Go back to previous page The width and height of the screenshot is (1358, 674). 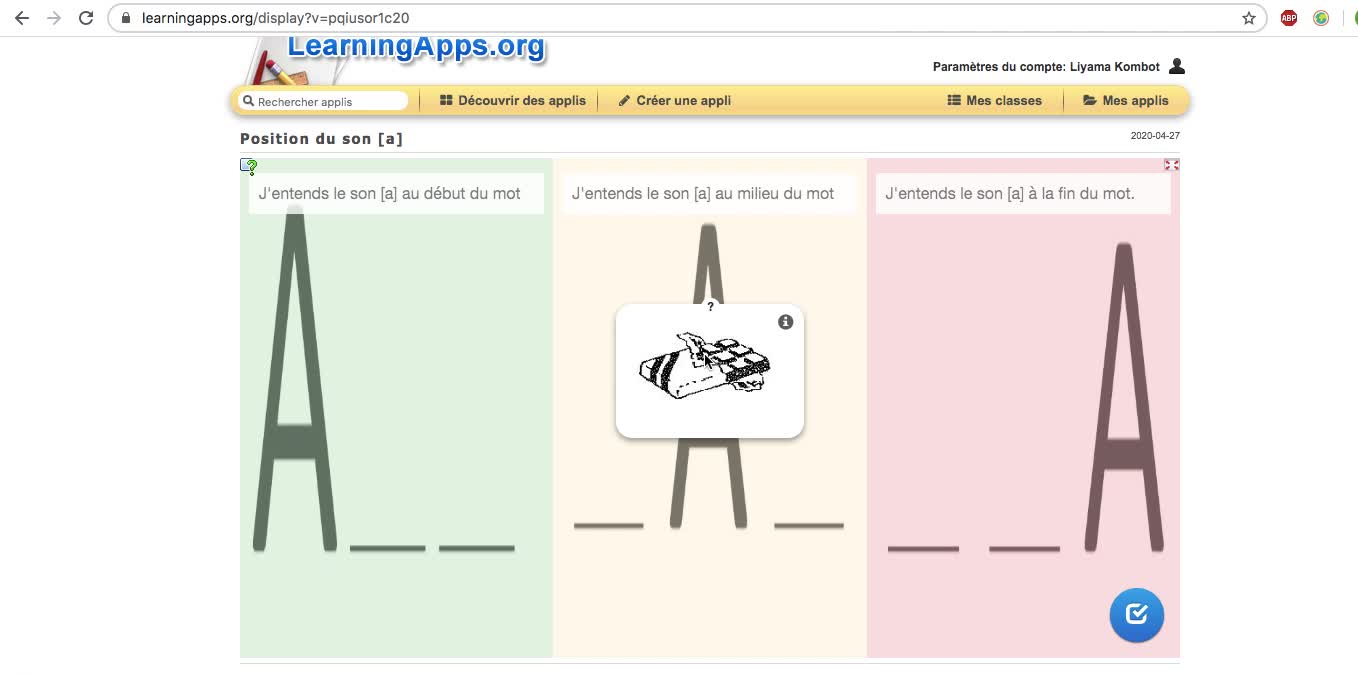22,18
